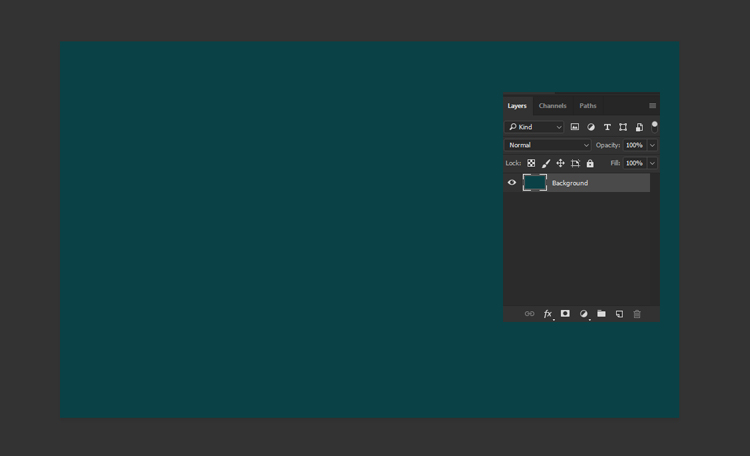Add a layer mask

tap(565, 314)
